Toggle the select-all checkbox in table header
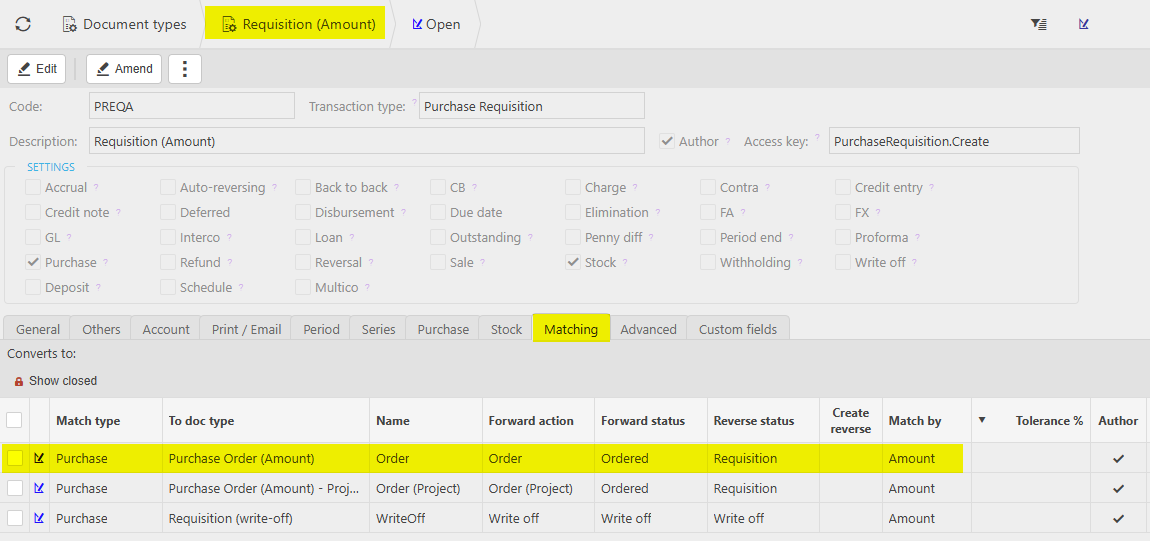The width and height of the screenshot is (1150, 541). click(15, 420)
